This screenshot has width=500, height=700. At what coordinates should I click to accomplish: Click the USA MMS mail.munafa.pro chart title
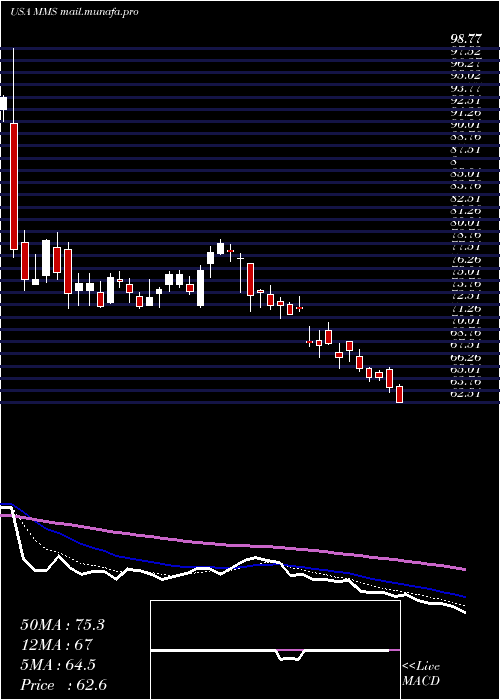[74, 12]
